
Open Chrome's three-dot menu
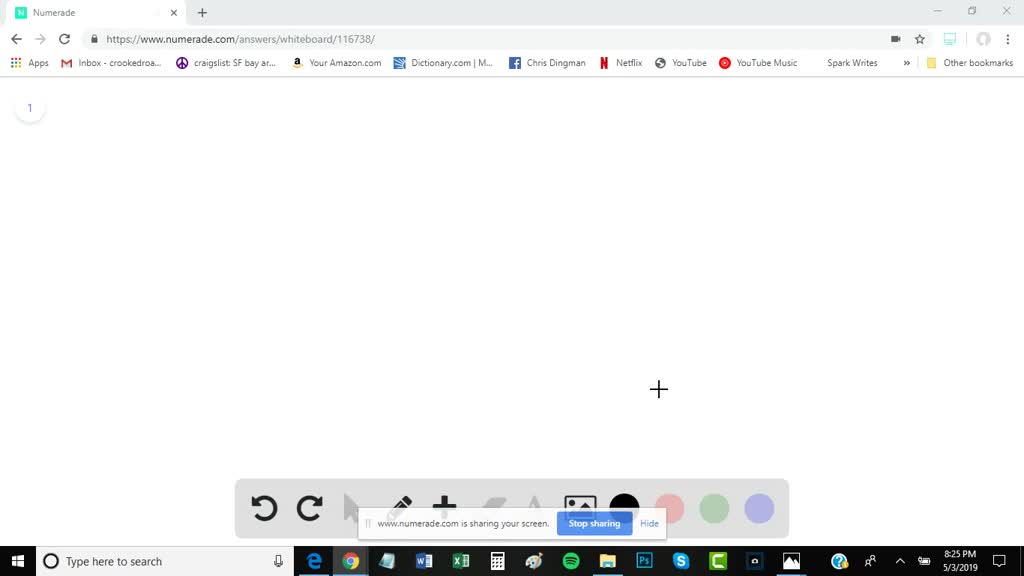[x=1010, y=39]
